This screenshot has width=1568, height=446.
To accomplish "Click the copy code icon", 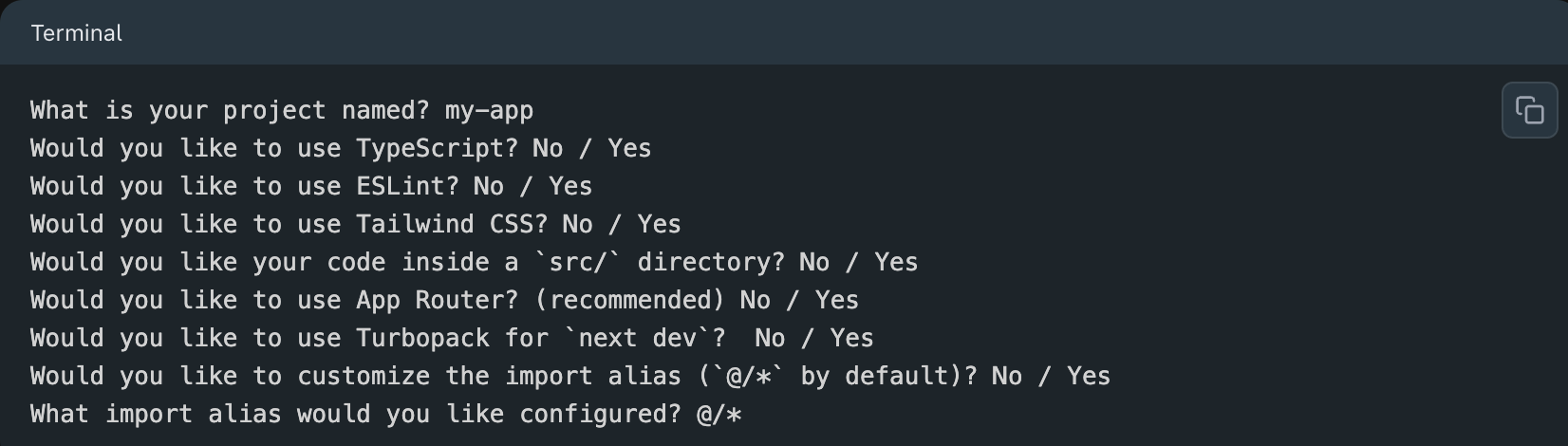I will coord(1529,110).
